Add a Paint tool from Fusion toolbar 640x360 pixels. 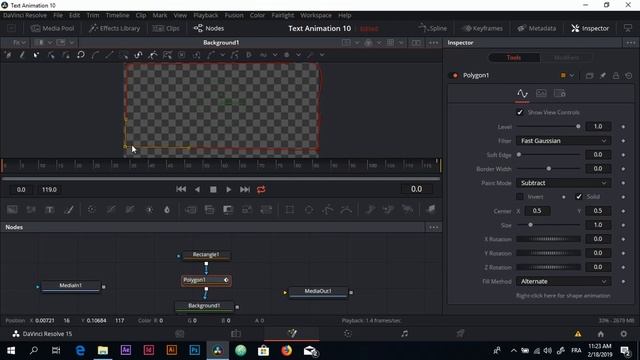click(69, 209)
